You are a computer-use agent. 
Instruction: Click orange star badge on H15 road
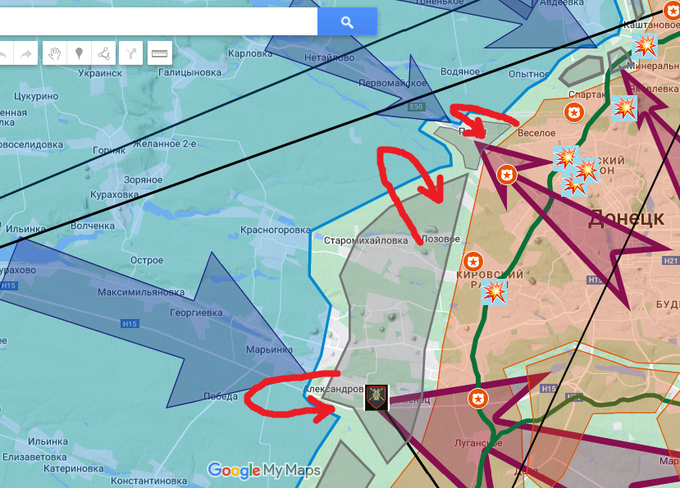pos(478,398)
